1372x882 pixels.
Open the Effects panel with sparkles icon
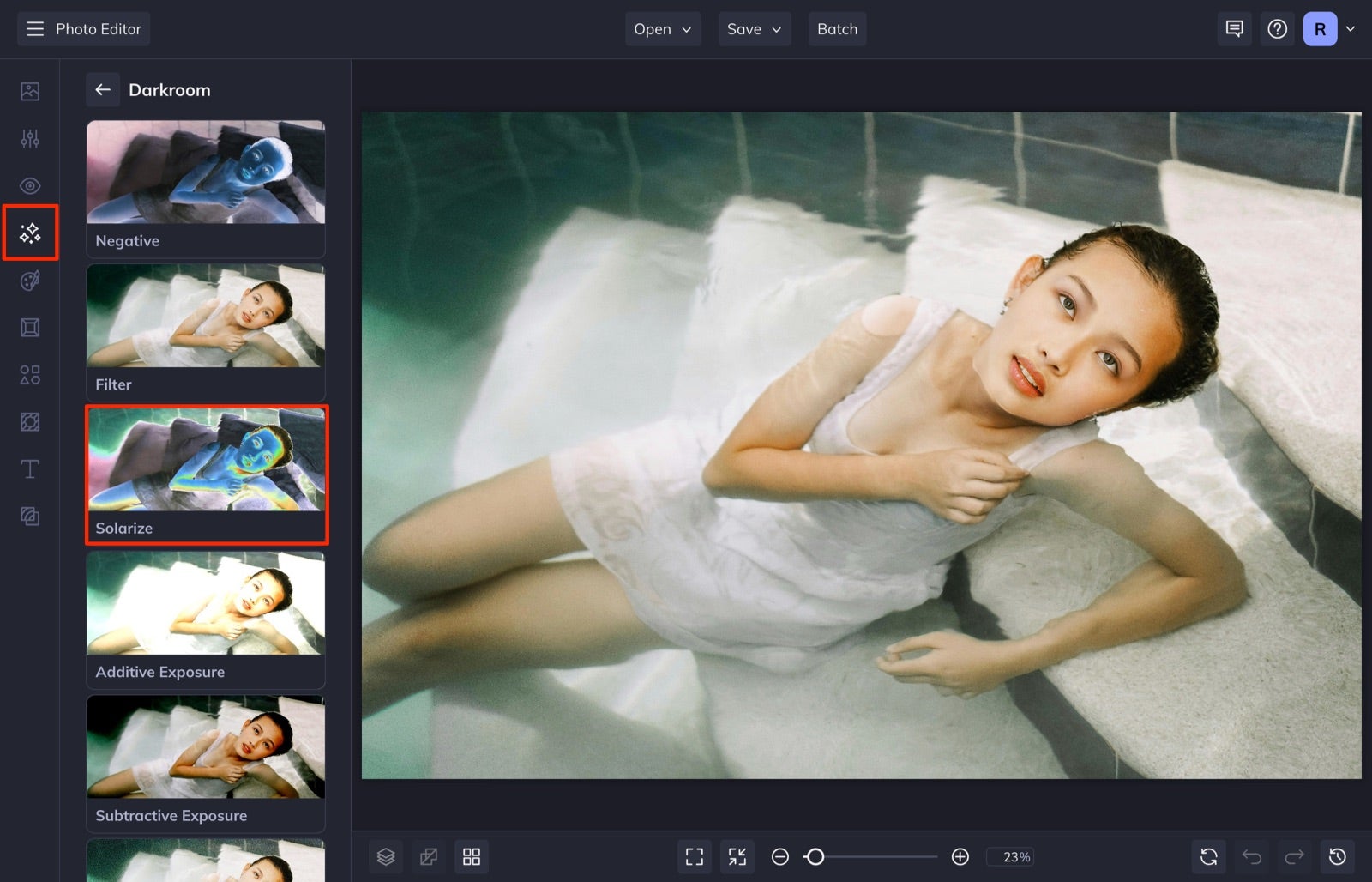(30, 232)
